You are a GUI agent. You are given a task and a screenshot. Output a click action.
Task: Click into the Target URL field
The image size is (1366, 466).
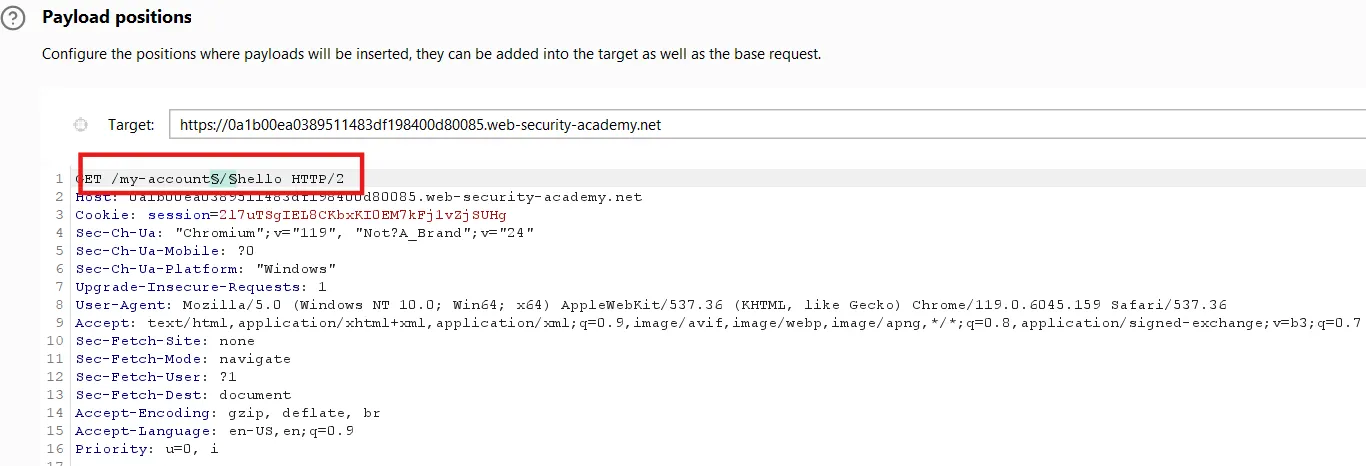coord(760,125)
